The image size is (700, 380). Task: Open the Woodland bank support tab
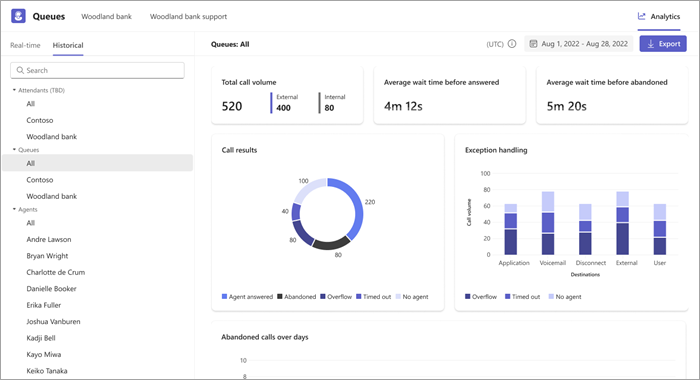coord(188,17)
